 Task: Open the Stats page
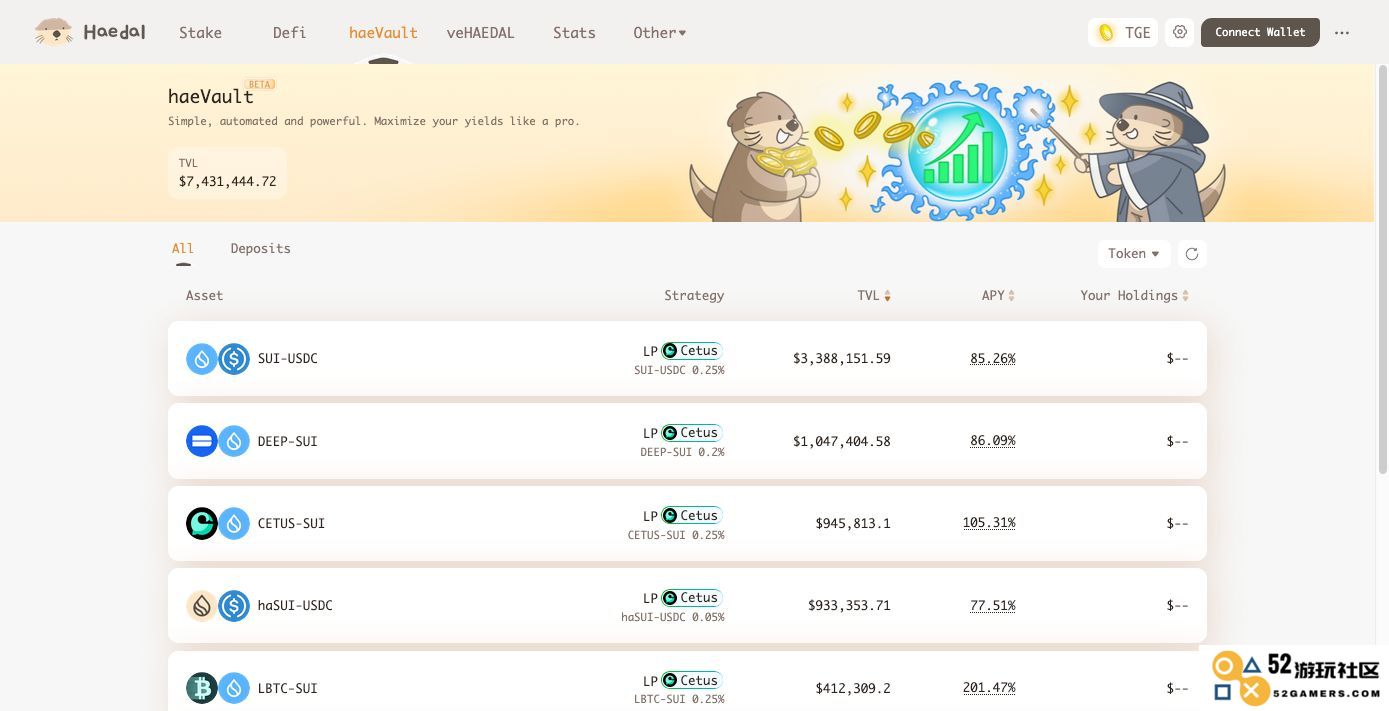574,33
